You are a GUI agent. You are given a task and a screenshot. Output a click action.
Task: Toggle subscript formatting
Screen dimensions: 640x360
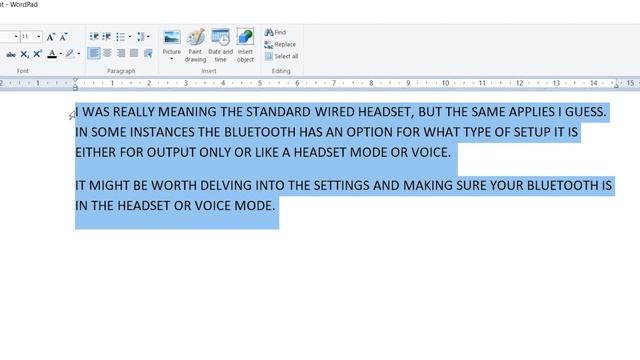24,54
